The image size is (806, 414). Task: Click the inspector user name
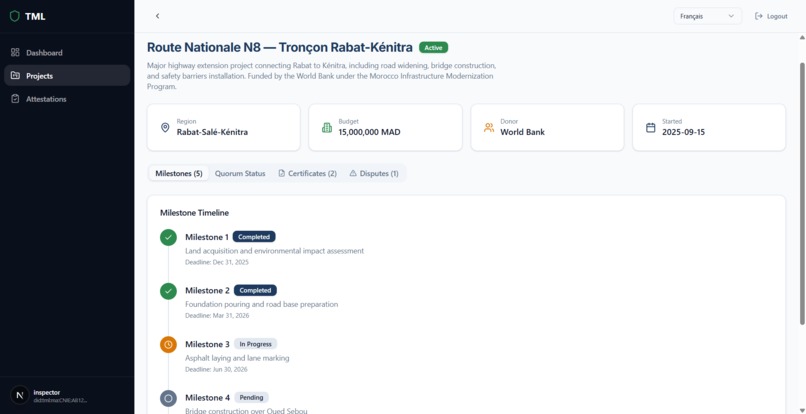[x=47, y=392]
